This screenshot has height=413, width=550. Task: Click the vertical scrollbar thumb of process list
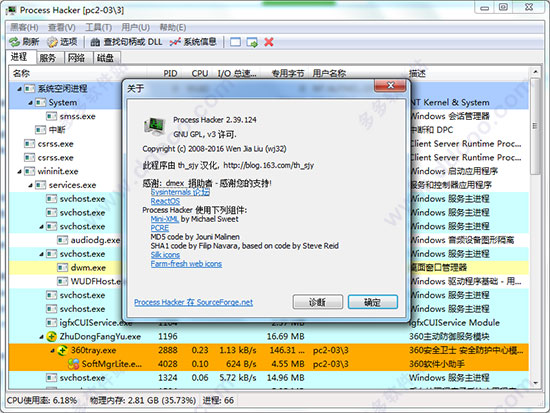[x=535, y=126]
